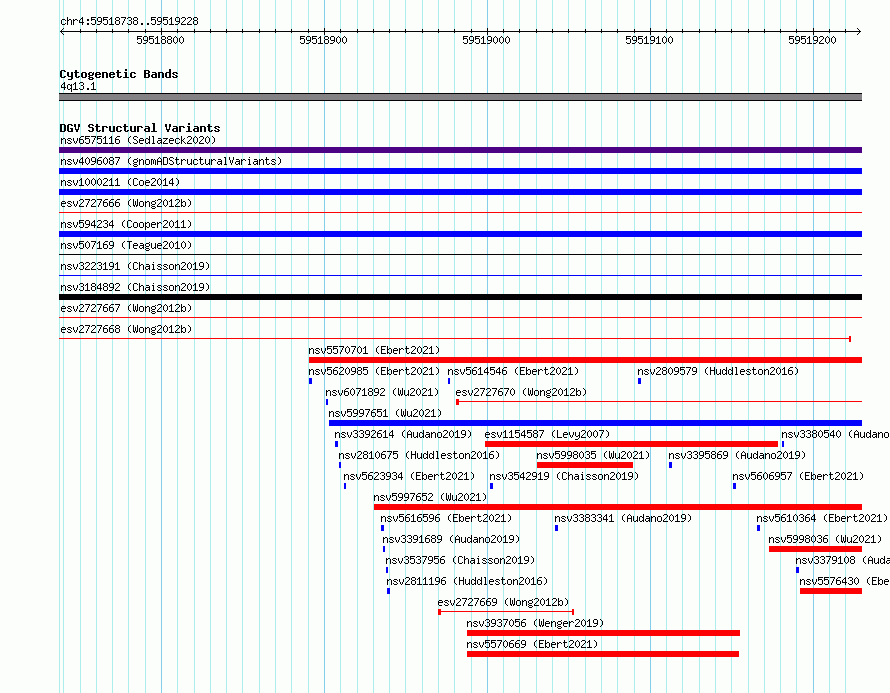The image size is (890, 693).
Task: Click nsv5610364 (Ebert2021) label
Action: [x=822, y=518]
